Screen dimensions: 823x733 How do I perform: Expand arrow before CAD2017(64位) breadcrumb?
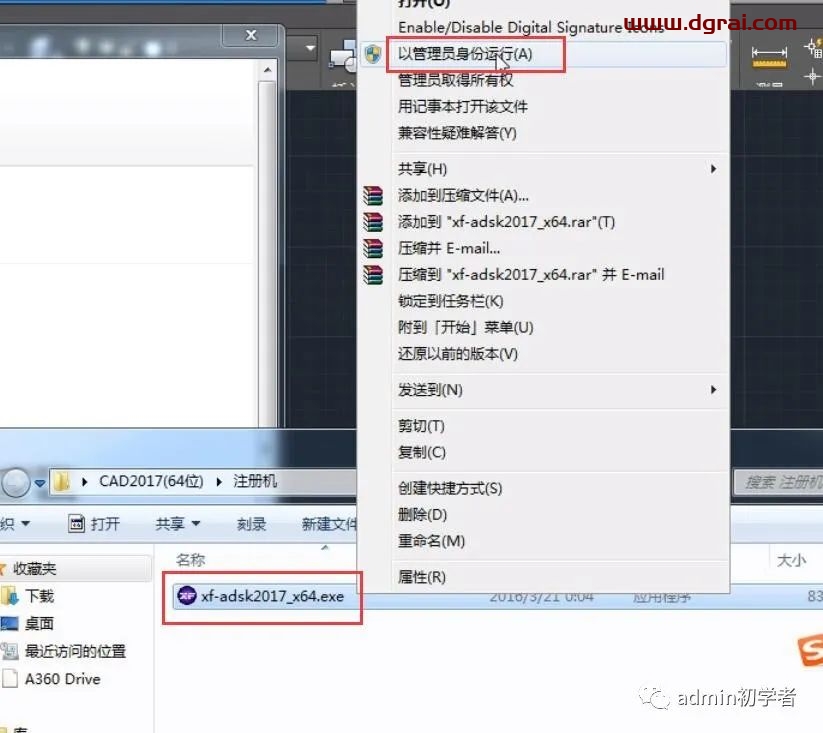tap(85, 482)
